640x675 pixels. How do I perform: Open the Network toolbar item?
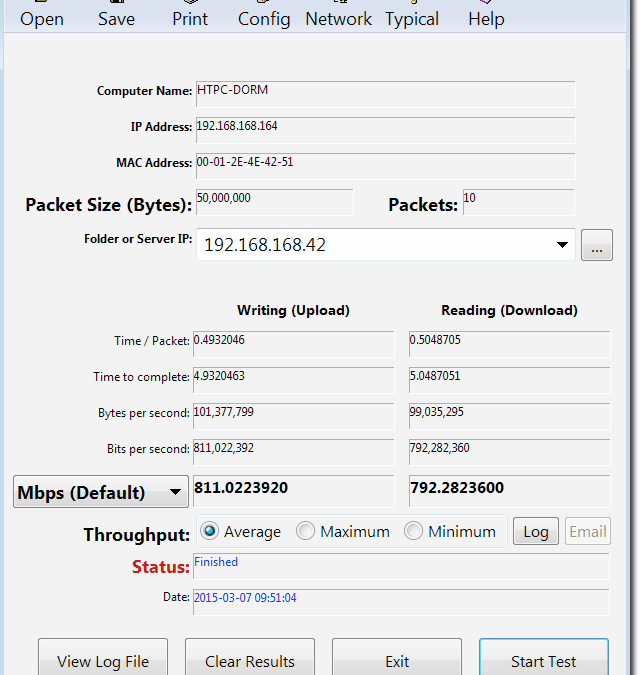pyautogui.click(x=338, y=18)
